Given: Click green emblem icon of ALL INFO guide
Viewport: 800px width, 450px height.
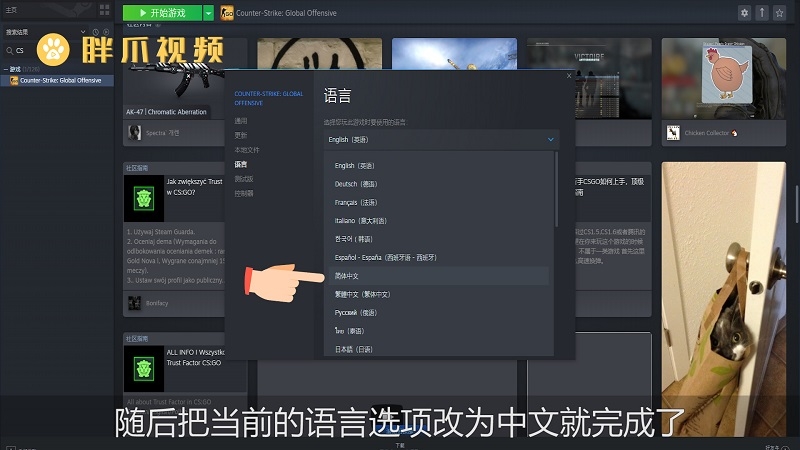Looking at the screenshot, I should 144,369.
